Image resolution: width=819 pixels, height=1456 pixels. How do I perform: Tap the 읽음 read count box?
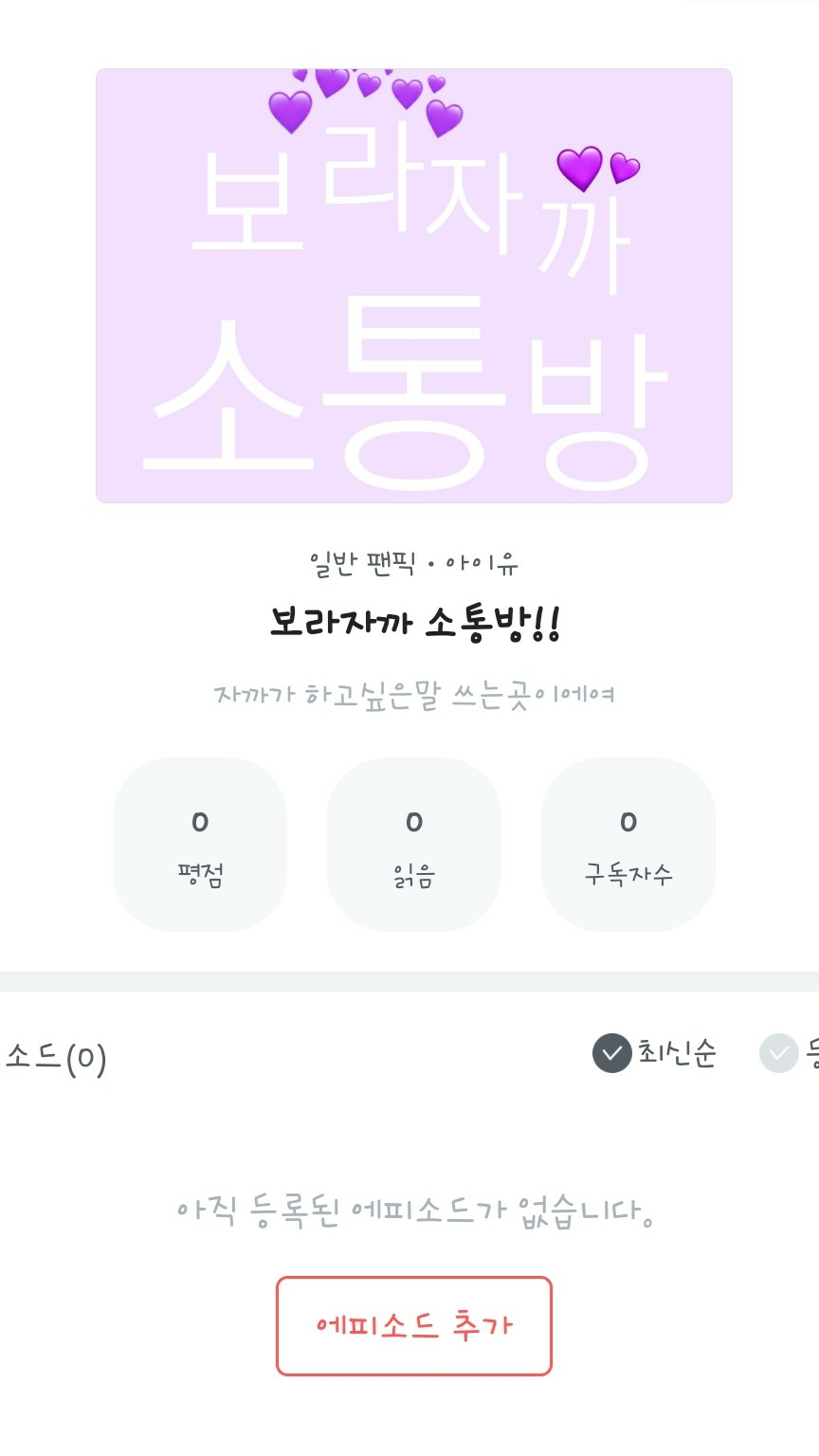pyautogui.click(x=414, y=845)
